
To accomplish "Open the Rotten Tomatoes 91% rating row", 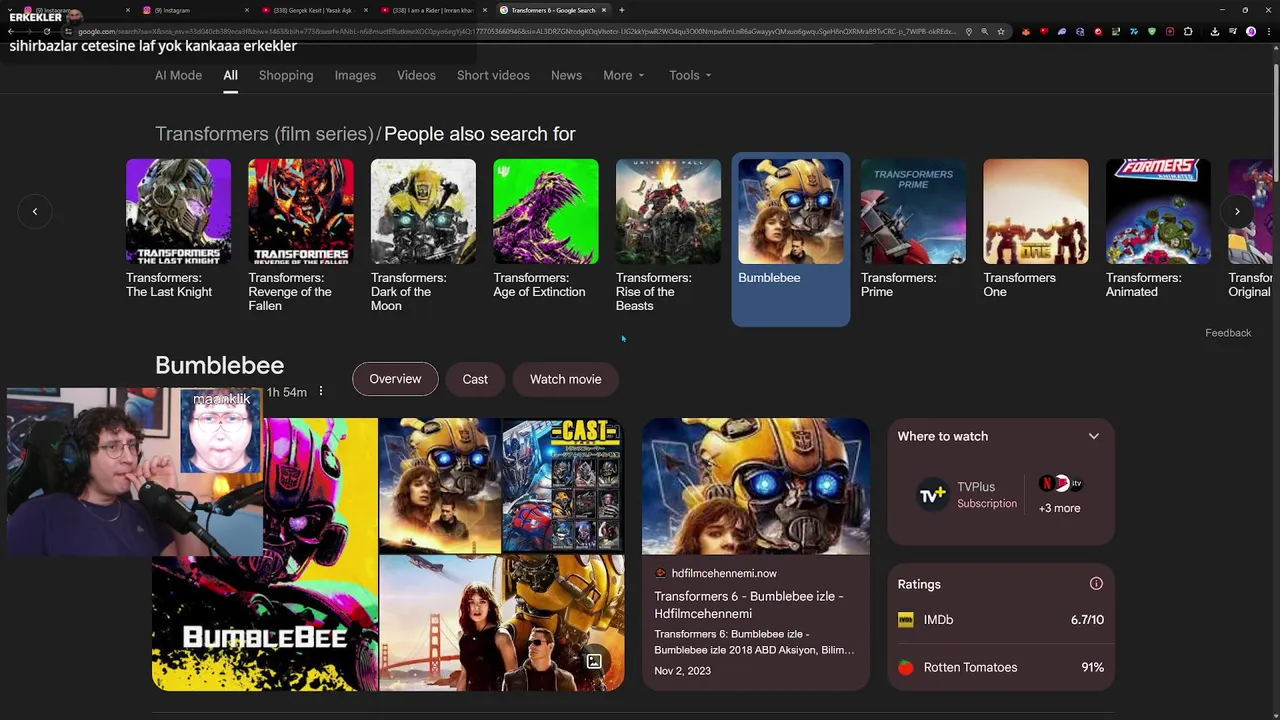I will click(1001, 667).
